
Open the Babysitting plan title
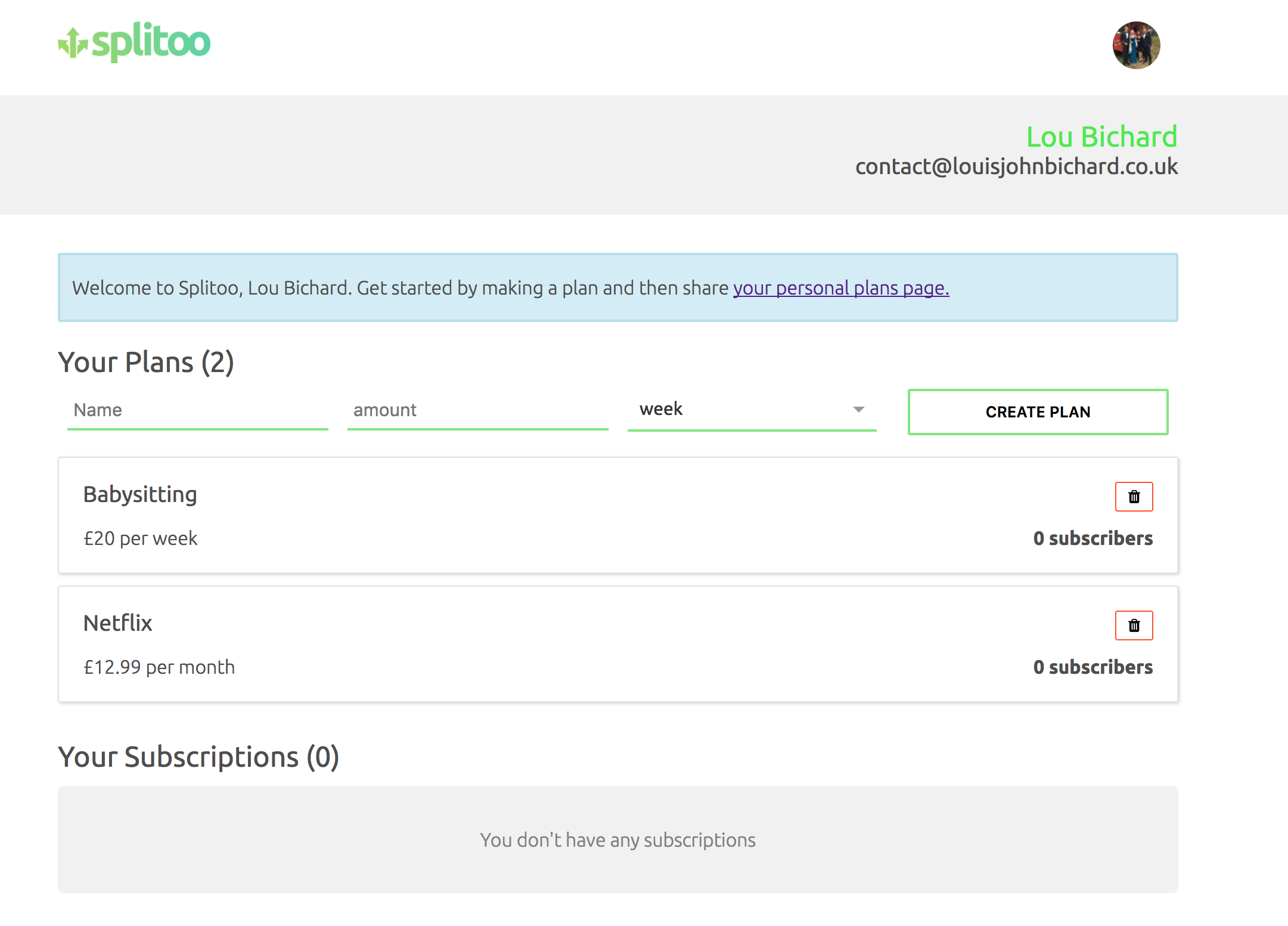(140, 494)
